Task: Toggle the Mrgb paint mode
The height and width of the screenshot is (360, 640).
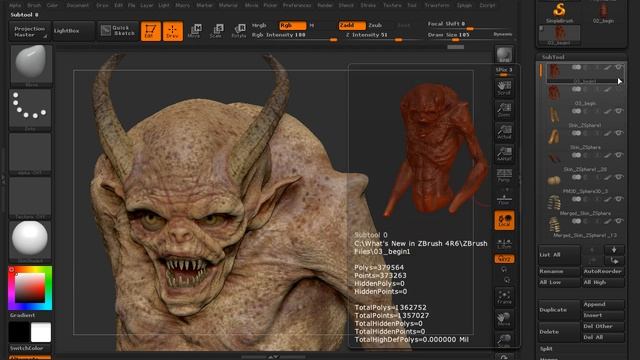Action: (x=259, y=25)
